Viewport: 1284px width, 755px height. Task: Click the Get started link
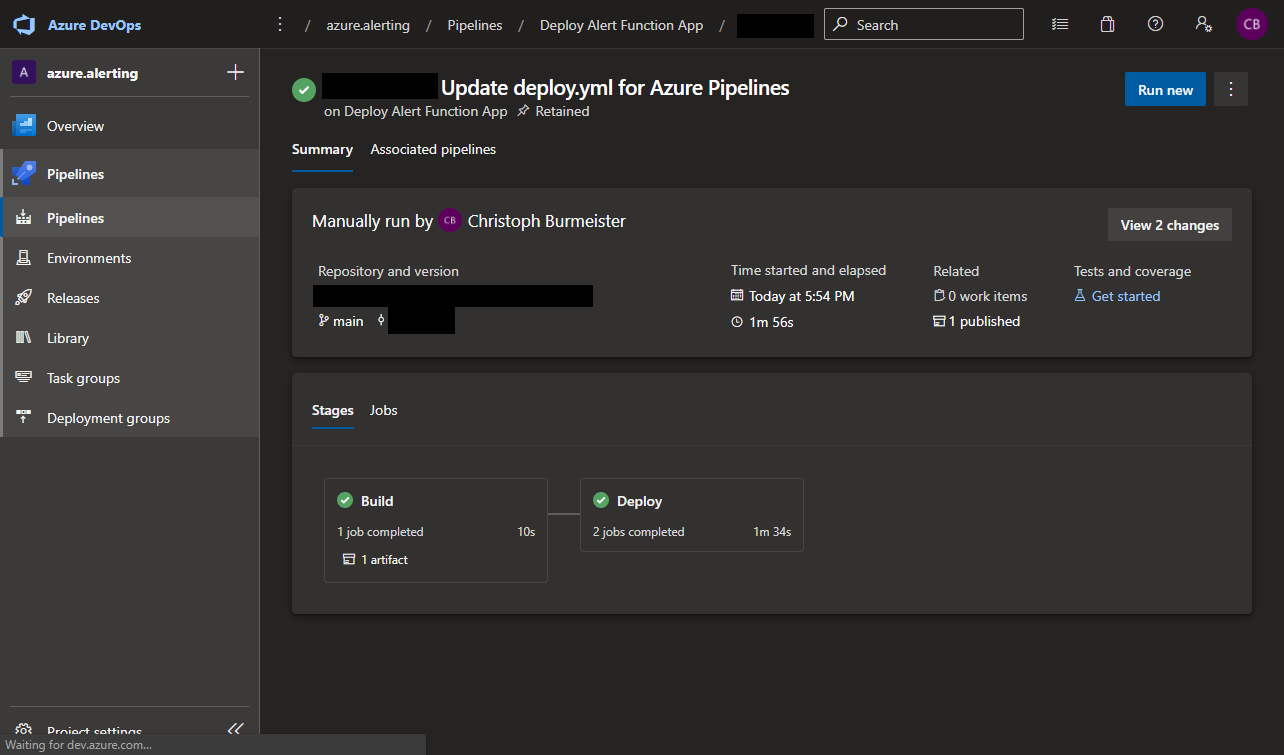click(1126, 296)
